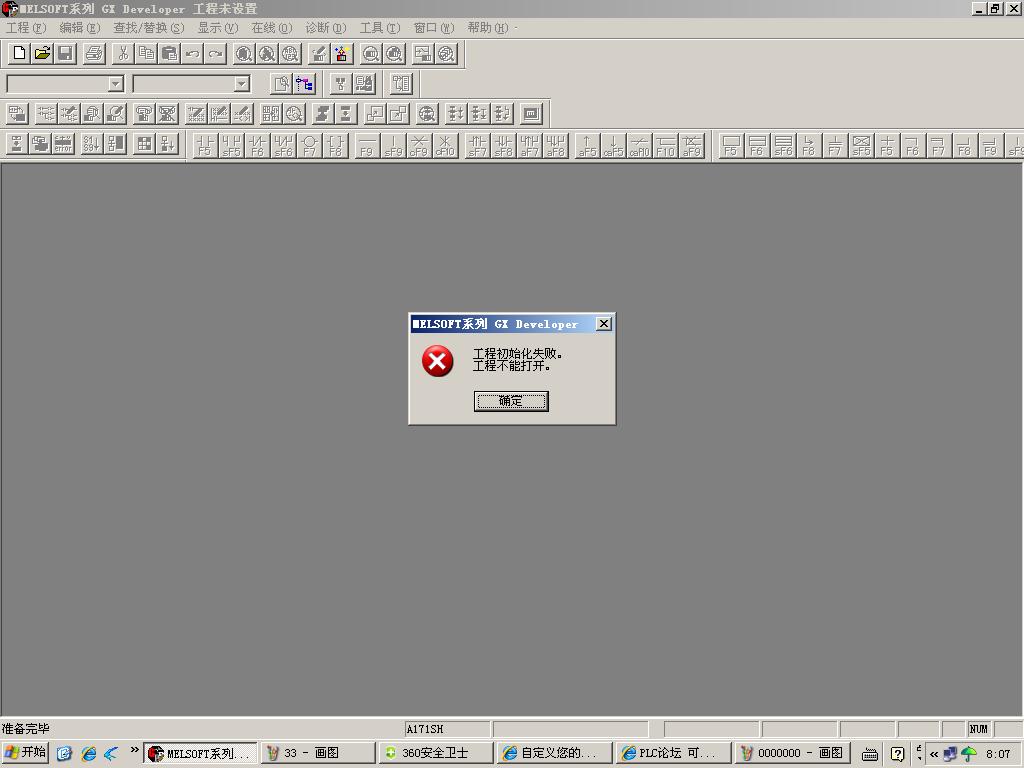
Task: Click the caF10 invert result icon
Action: tap(639, 145)
